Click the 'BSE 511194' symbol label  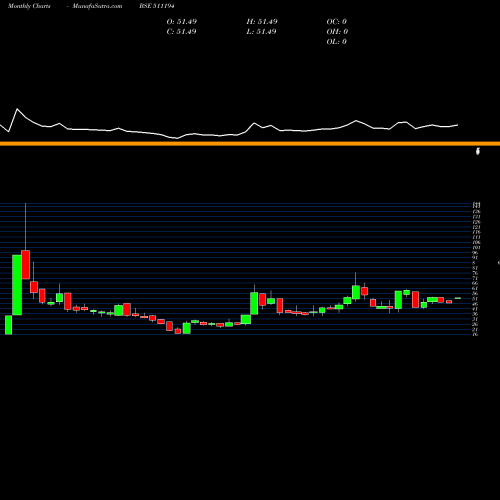(157, 6)
